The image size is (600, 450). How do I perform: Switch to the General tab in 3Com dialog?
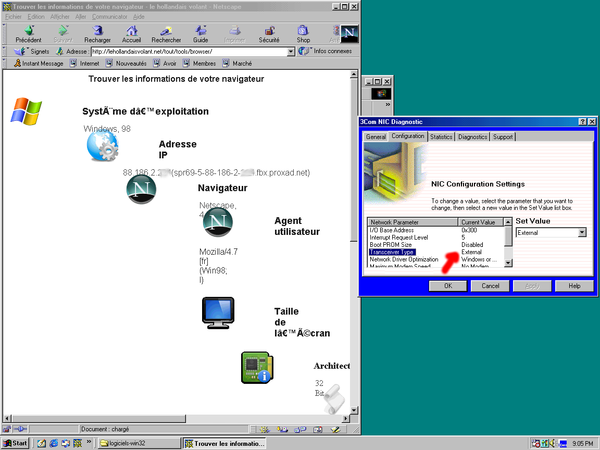click(375, 137)
